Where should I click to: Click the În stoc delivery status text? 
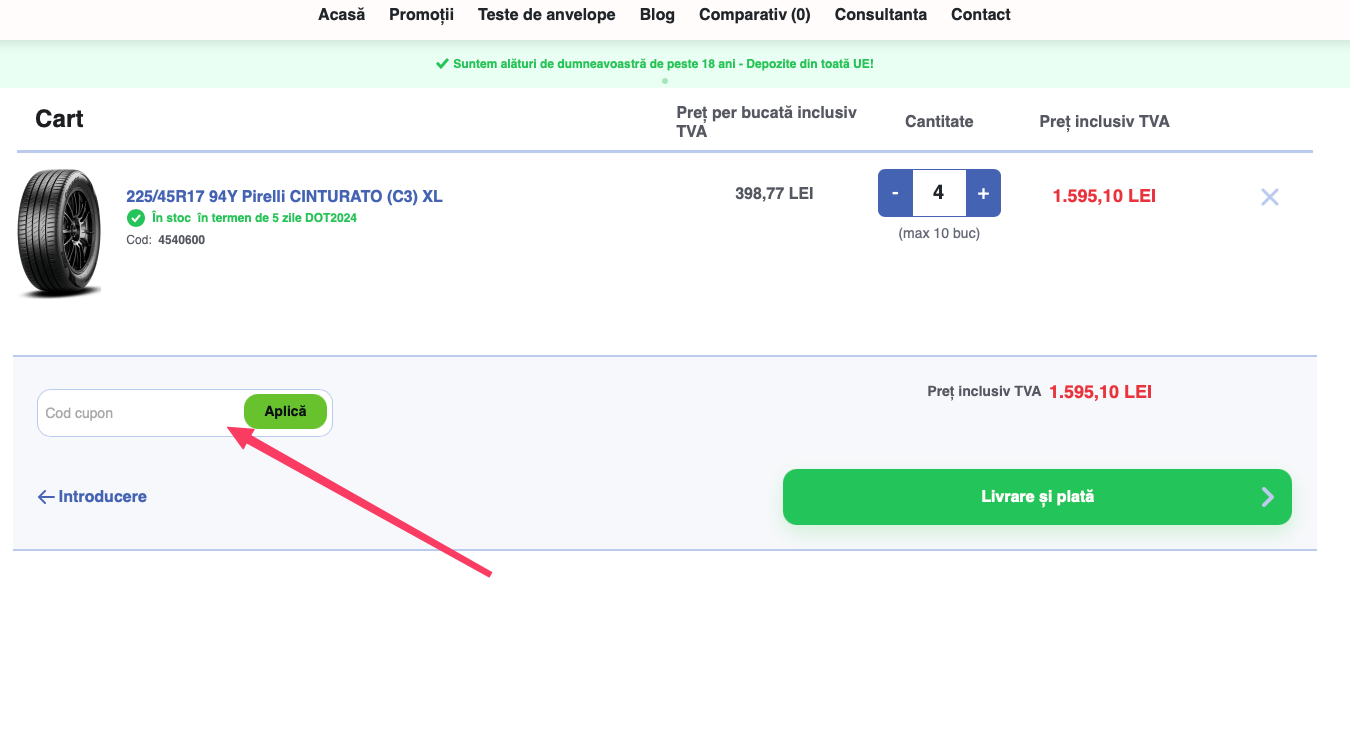pos(254,218)
